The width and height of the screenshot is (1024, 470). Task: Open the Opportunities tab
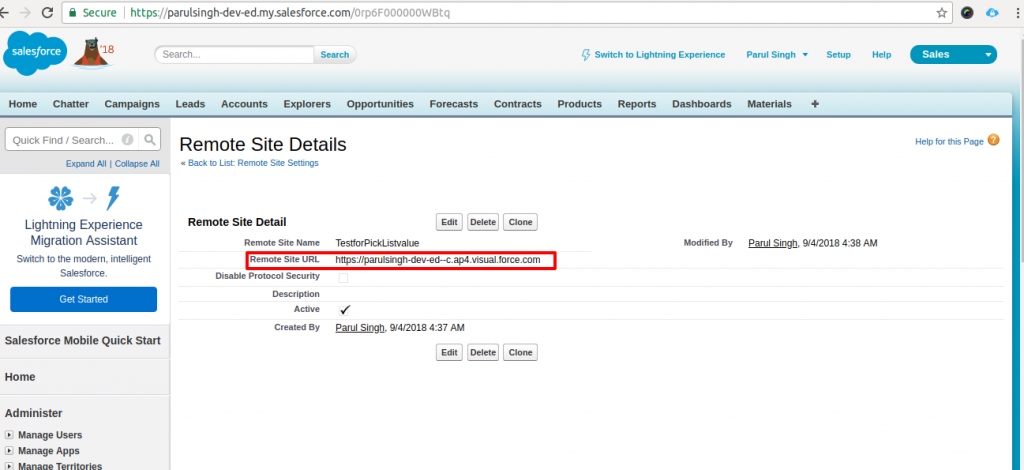click(x=380, y=104)
